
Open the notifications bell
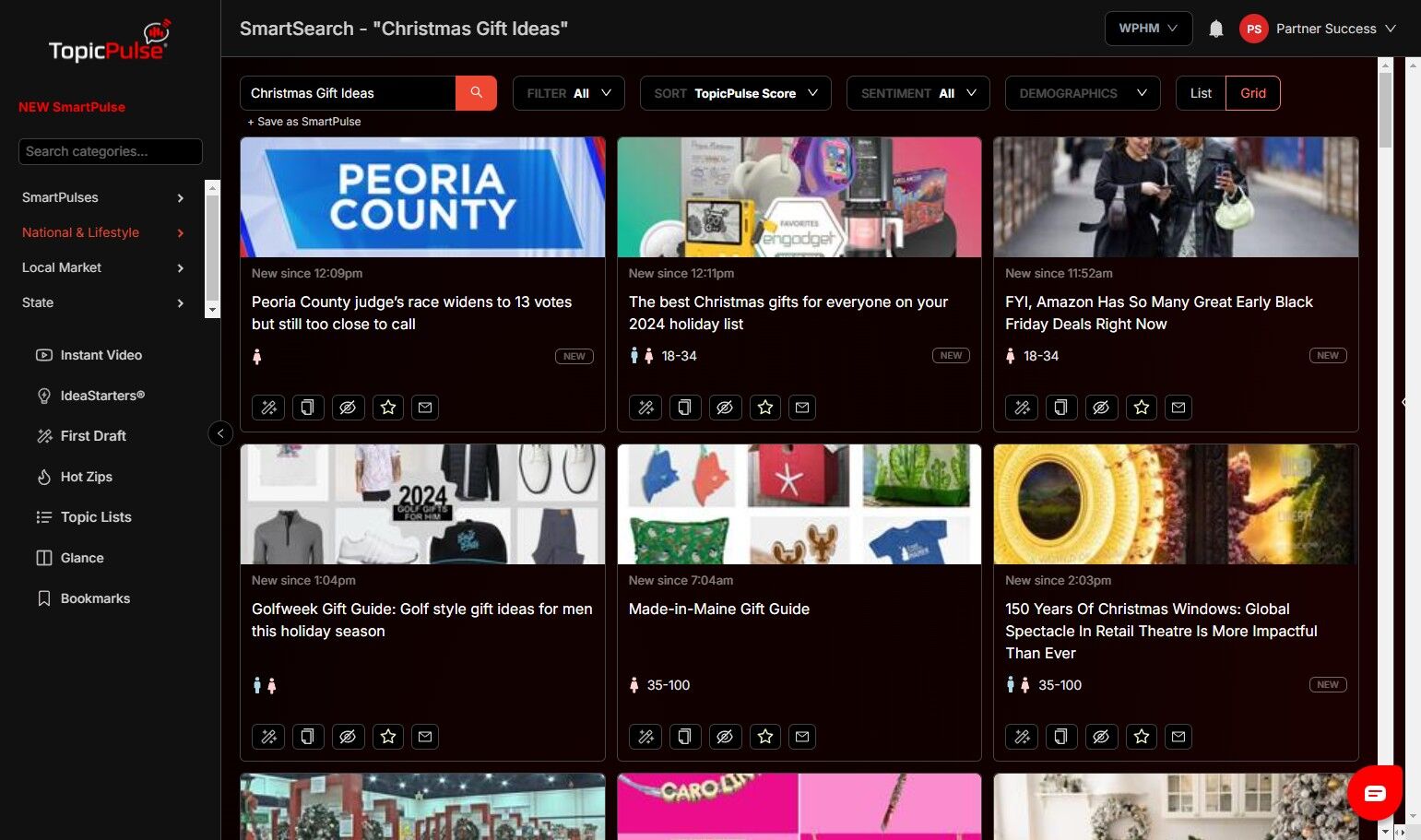click(x=1215, y=29)
